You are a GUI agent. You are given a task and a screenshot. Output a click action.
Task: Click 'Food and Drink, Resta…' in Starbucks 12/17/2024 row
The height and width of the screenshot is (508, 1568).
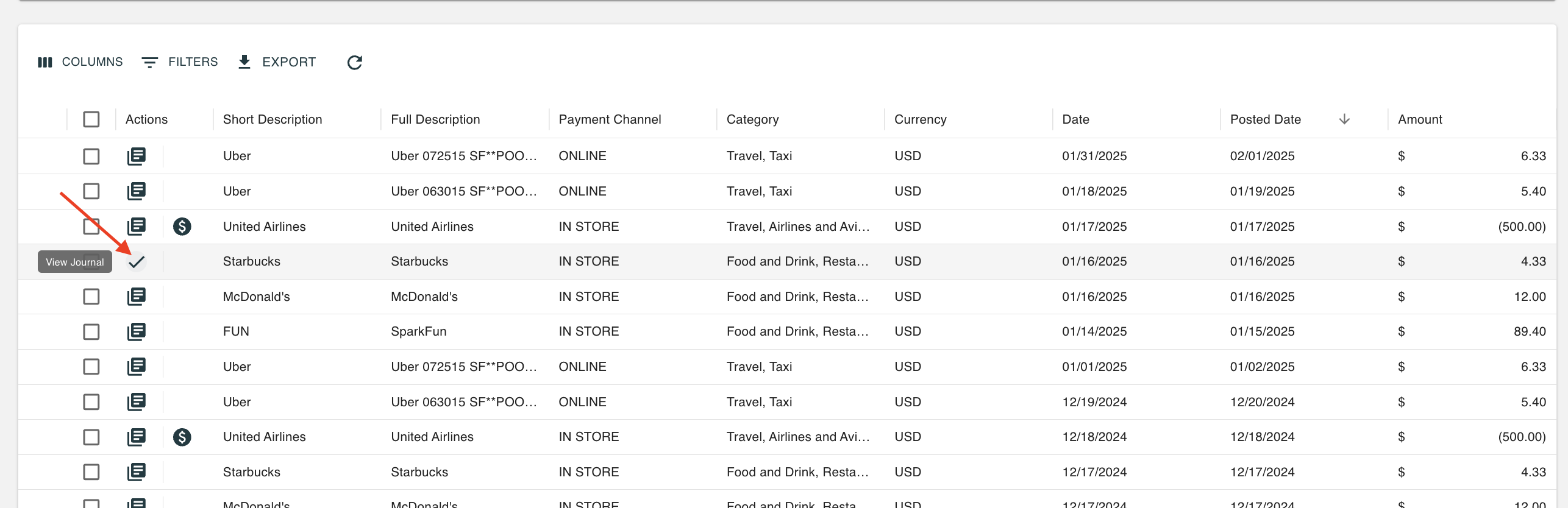[797, 472]
